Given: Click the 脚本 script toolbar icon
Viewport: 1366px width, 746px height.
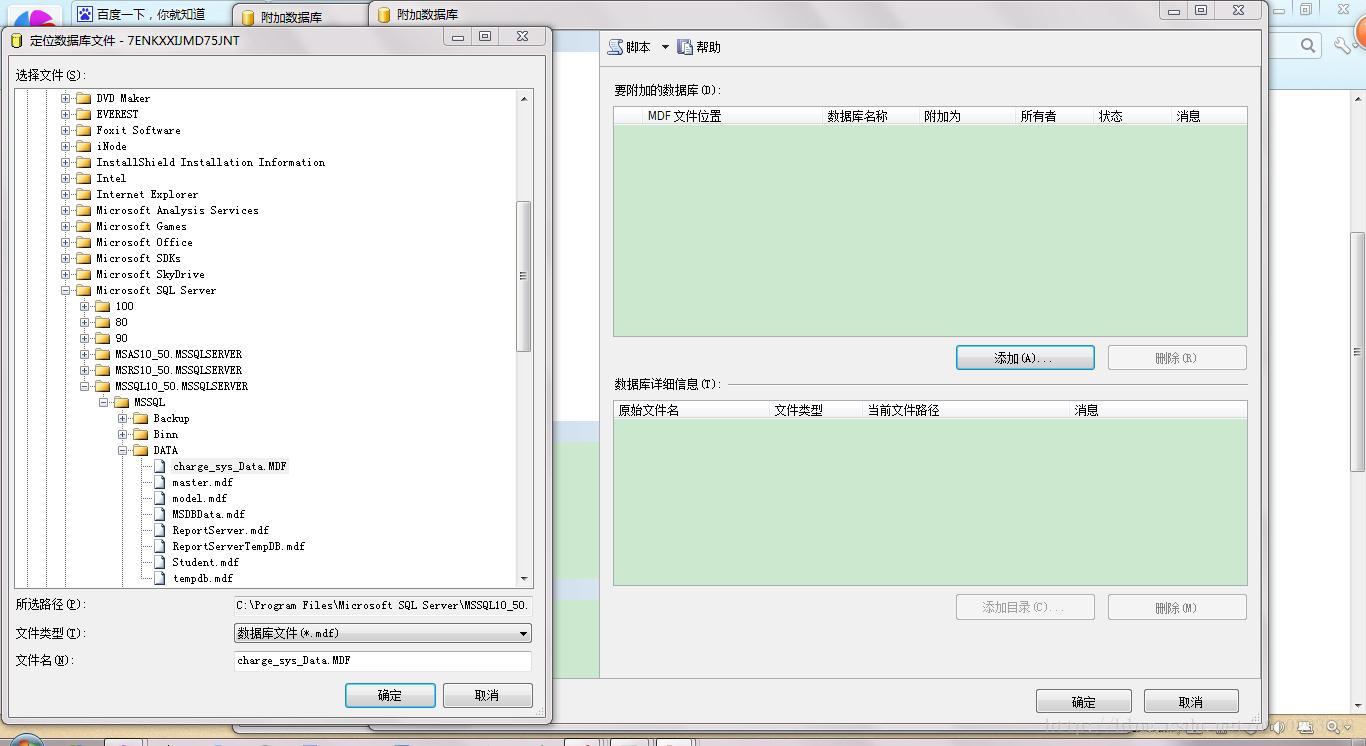Looking at the screenshot, I should tap(616, 47).
